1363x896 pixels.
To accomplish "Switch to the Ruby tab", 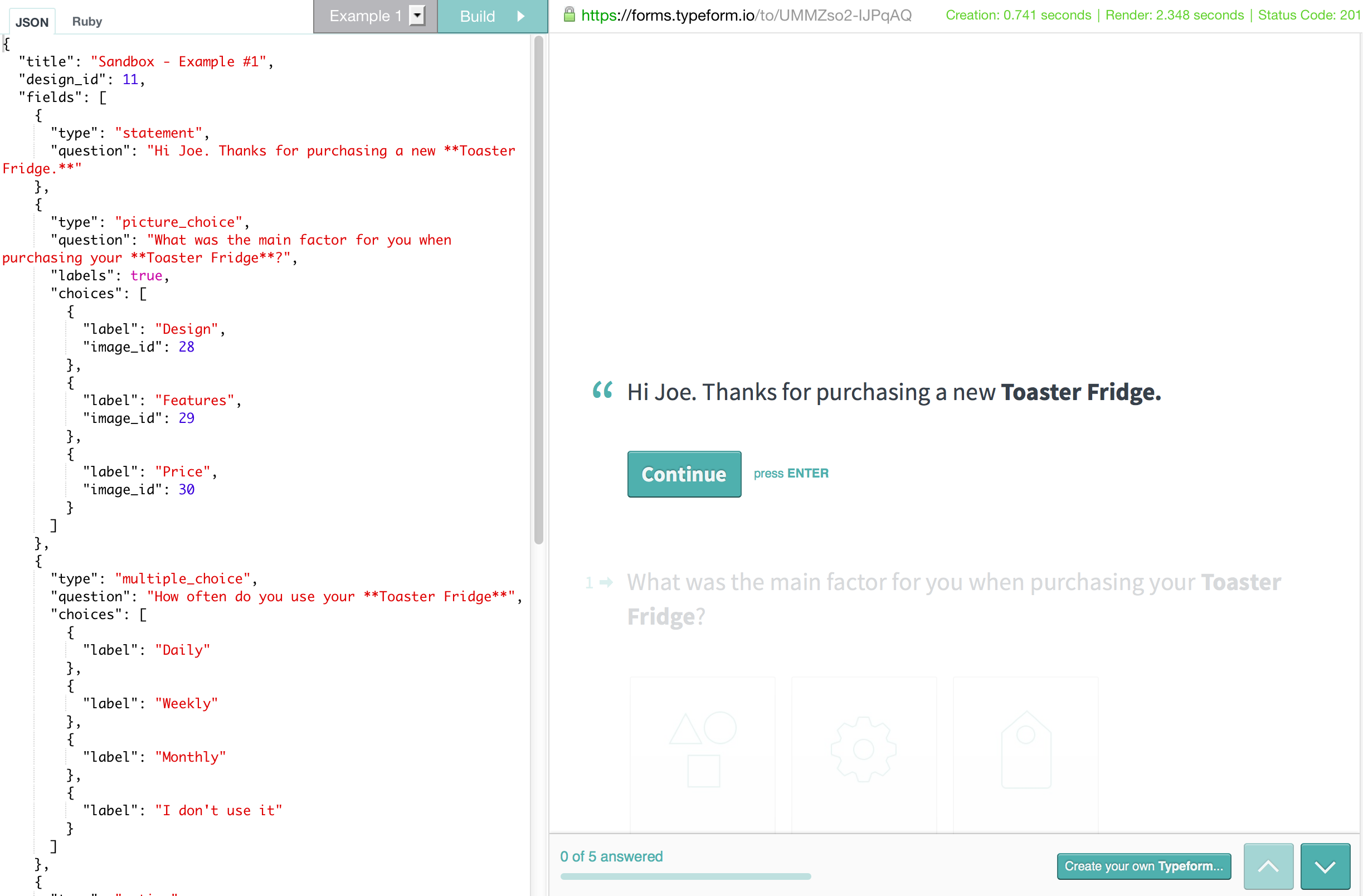I will tap(87, 21).
